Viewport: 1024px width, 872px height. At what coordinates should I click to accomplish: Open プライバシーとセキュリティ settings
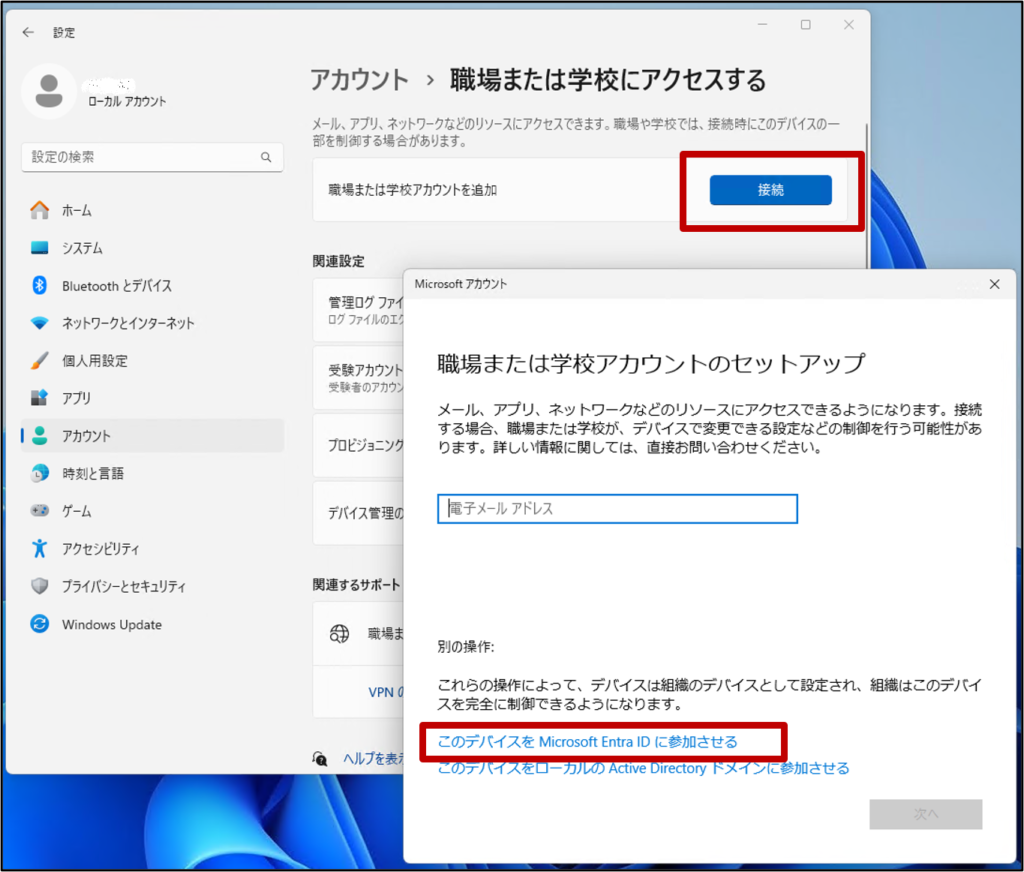[152, 586]
